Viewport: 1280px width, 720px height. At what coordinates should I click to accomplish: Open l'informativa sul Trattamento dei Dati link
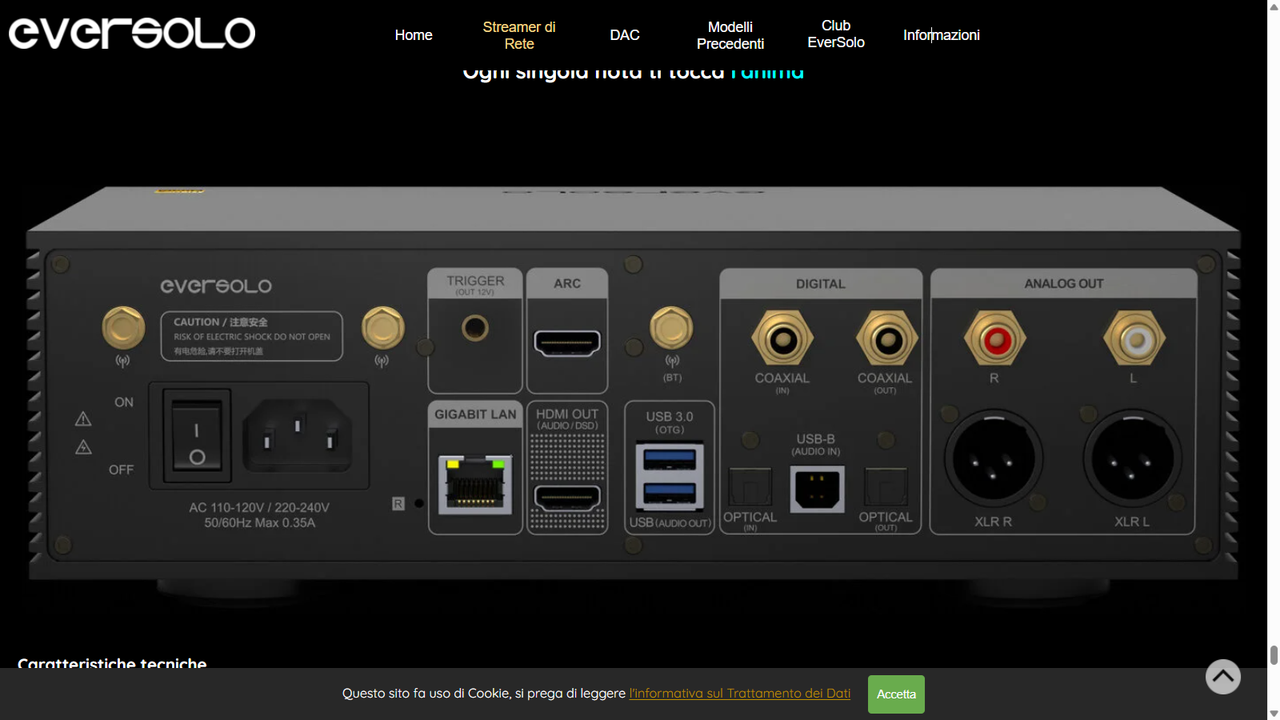point(740,693)
